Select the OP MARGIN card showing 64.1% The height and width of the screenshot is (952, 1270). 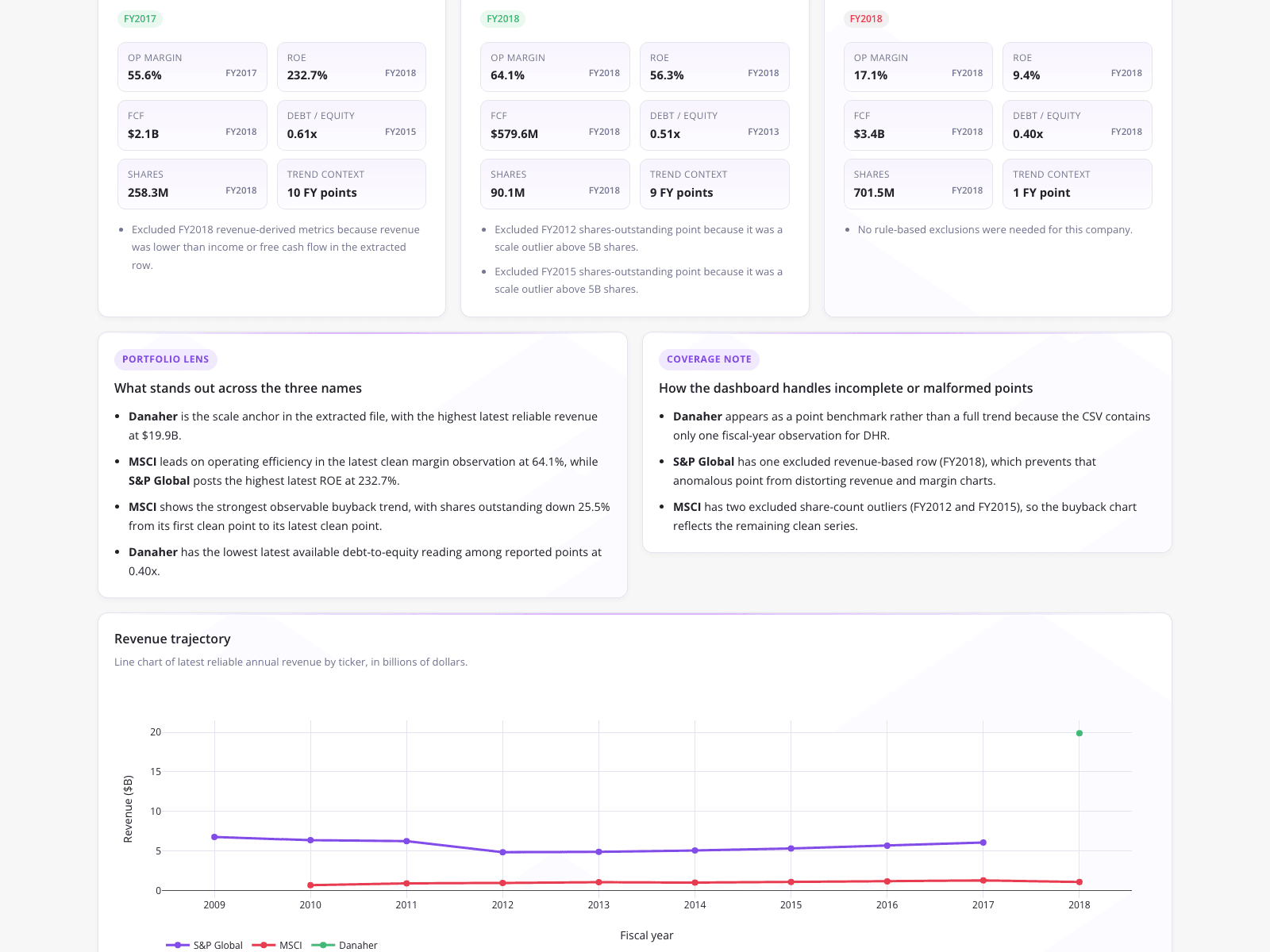point(555,67)
